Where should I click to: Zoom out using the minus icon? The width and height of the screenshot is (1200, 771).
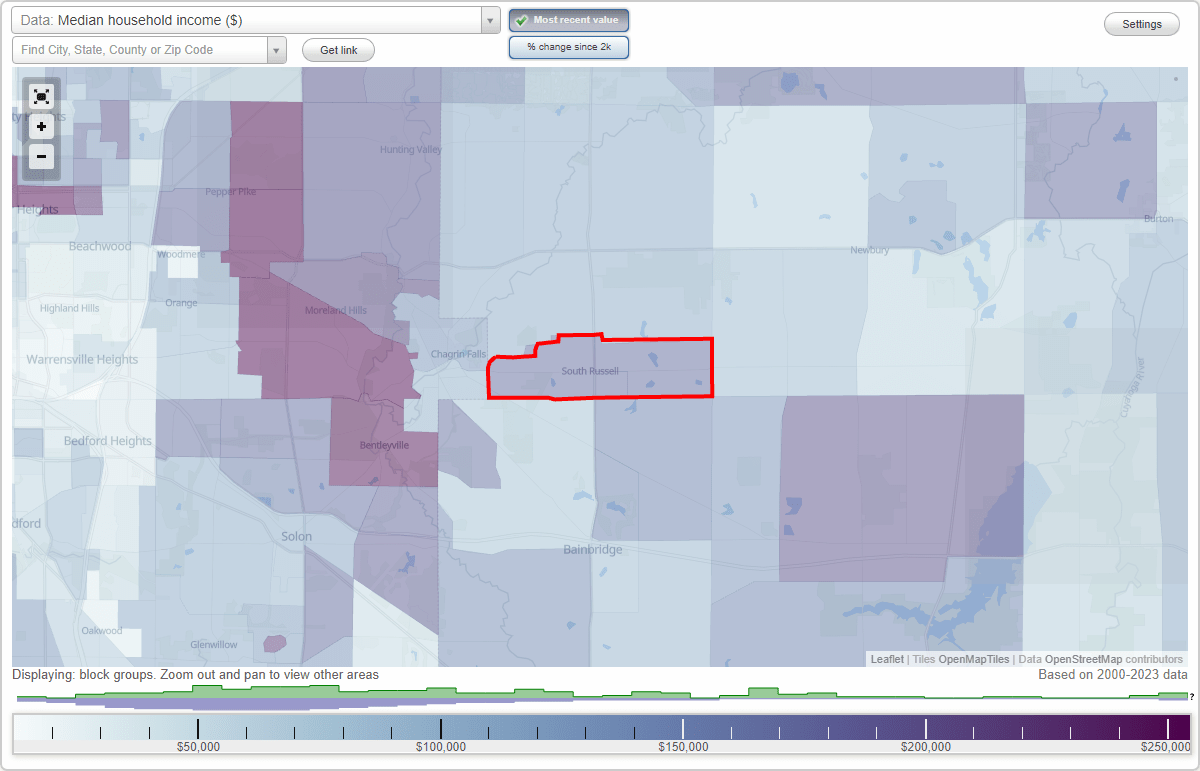click(41, 156)
